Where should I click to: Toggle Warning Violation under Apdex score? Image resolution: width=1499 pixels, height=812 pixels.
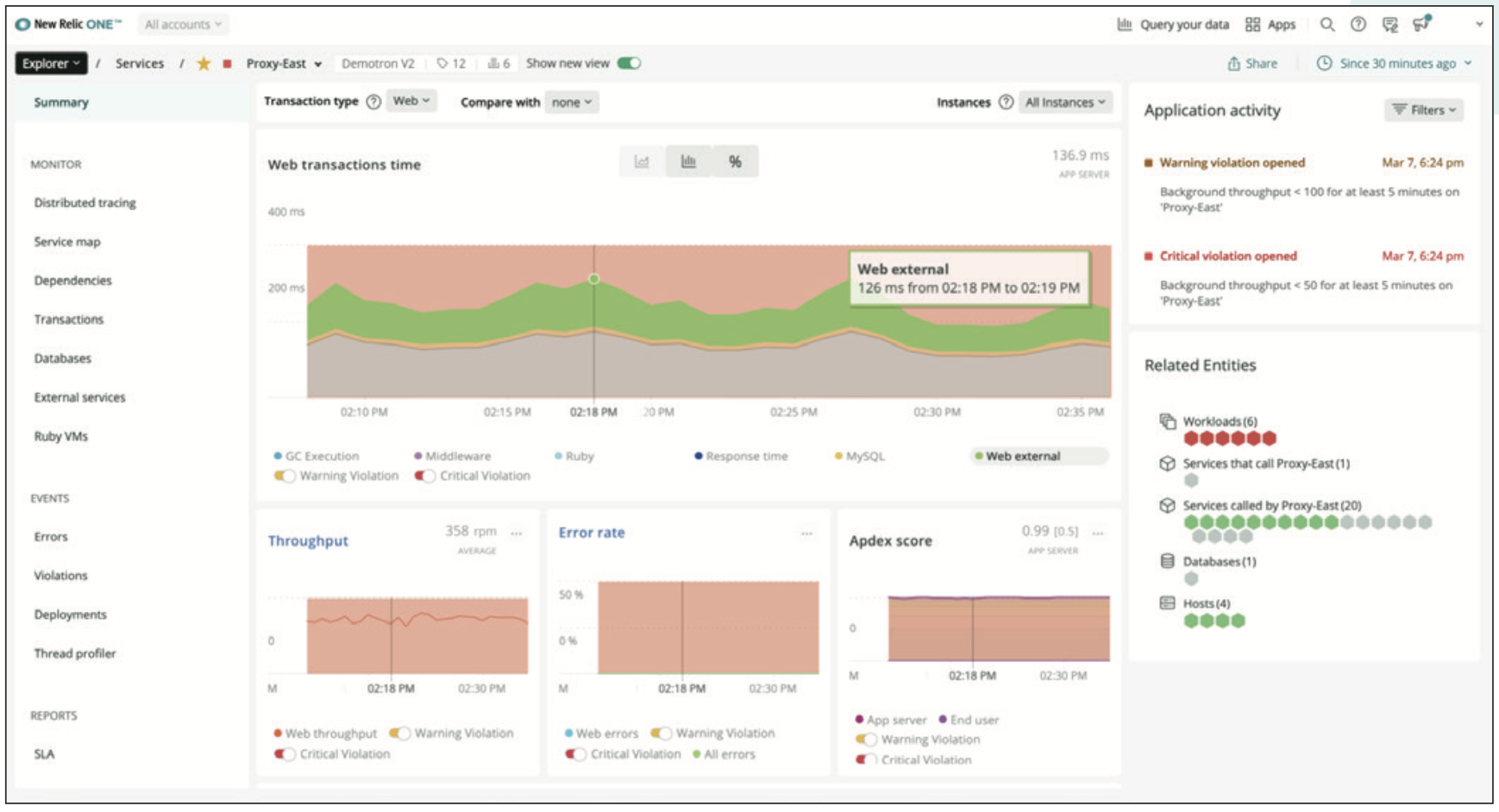[x=866, y=740]
